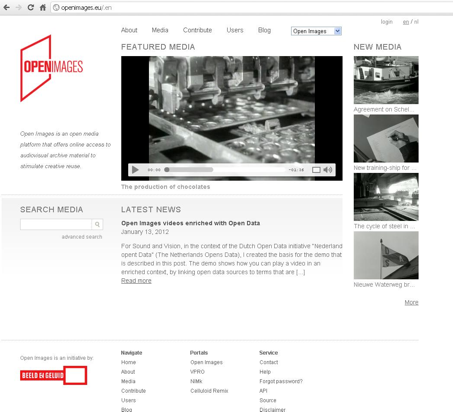Image resolution: width=453 pixels, height=412 pixels.
Task: Open the Media menu item
Action: pos(160,30)
